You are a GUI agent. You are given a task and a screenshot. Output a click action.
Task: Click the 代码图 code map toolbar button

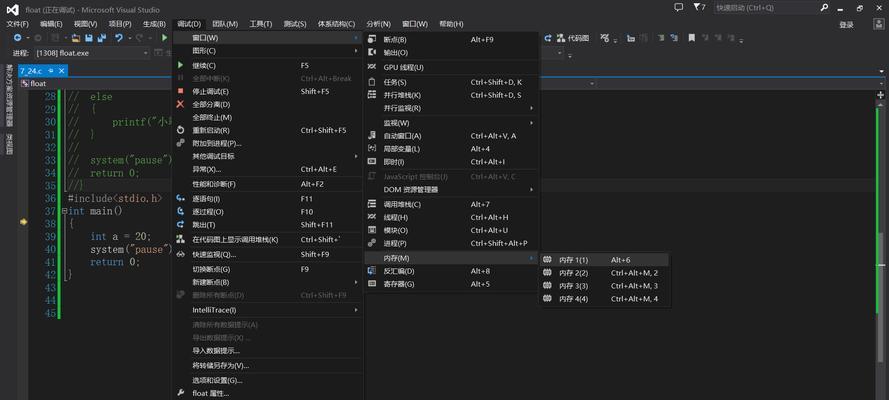(573, 38)
